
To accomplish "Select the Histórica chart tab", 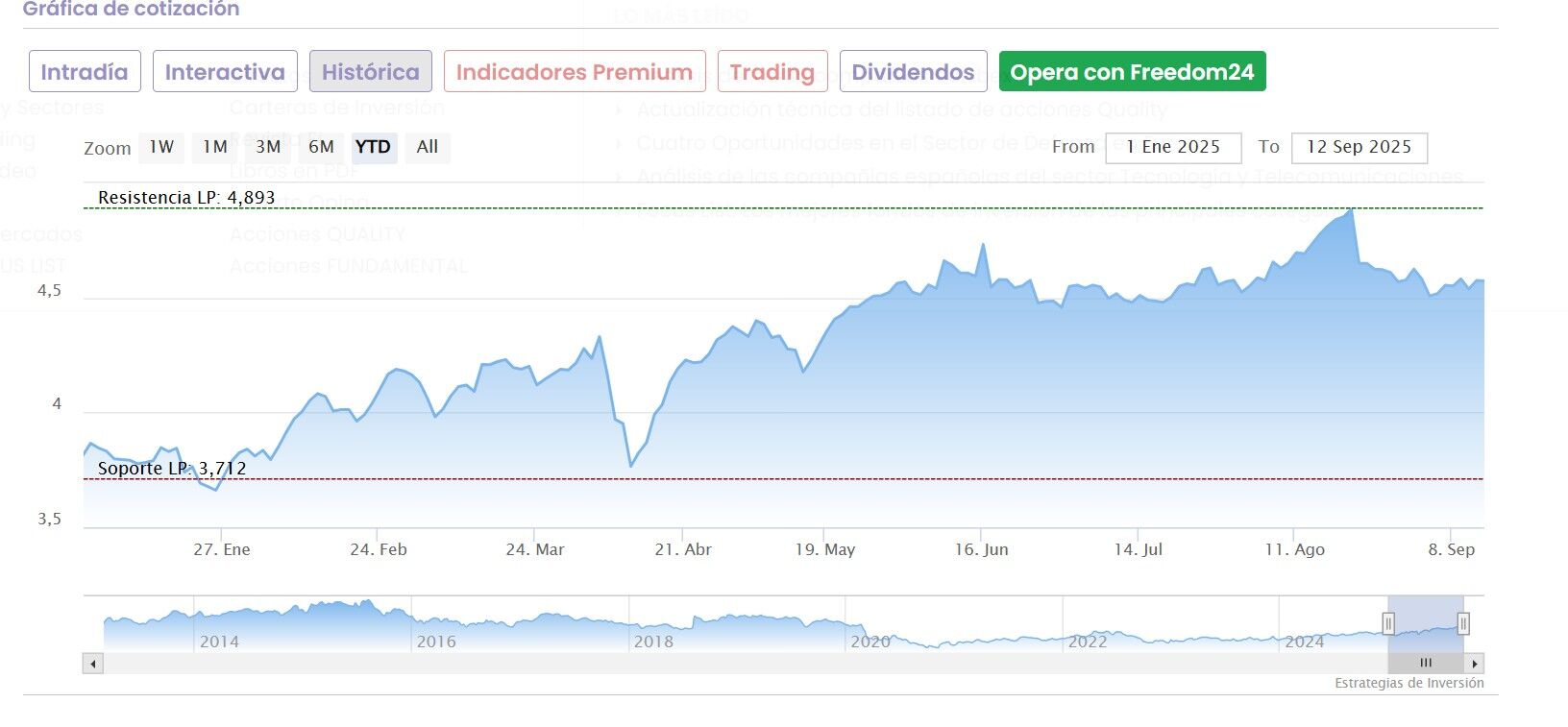I will pyautogui.click(x=370, y=72).
